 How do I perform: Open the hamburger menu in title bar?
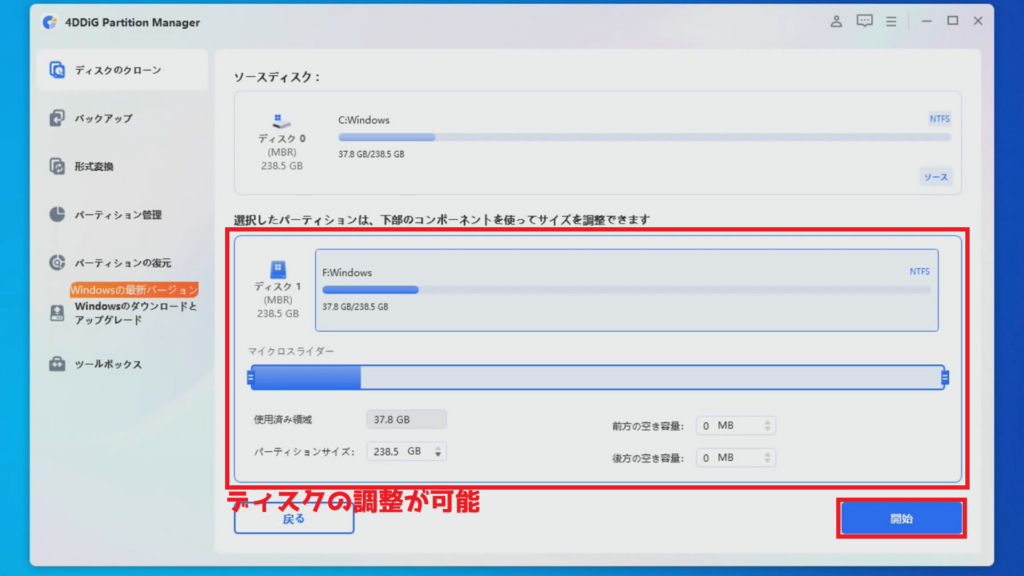pos(891,21)
